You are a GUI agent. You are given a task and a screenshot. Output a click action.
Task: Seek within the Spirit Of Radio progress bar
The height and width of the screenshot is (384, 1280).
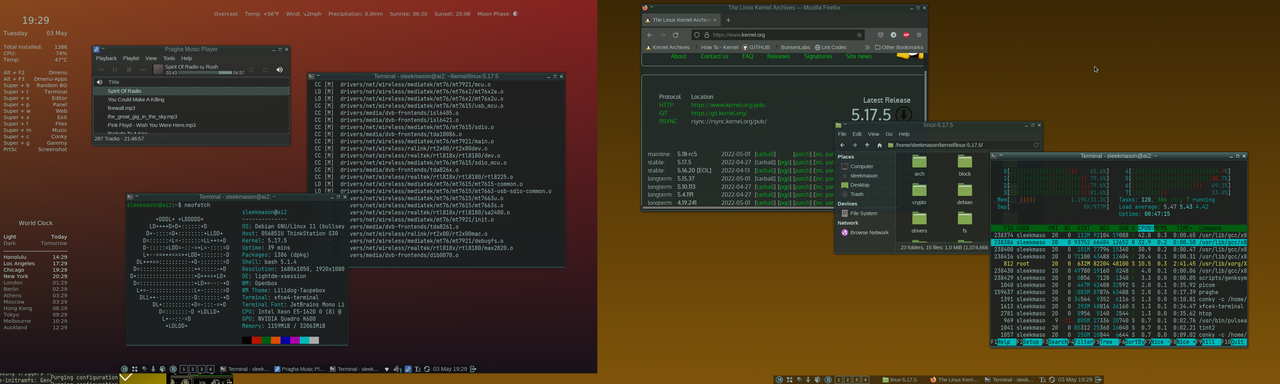point(205,73)
